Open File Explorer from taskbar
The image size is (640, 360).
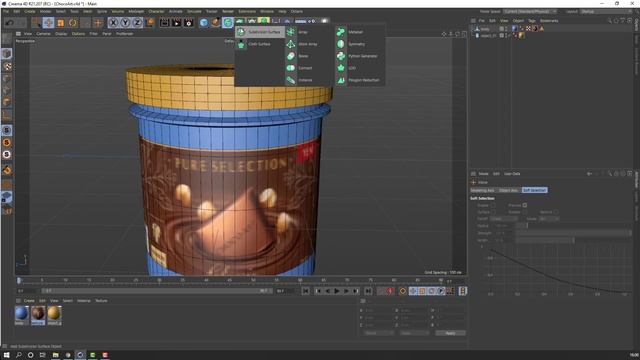pos(56,355)
